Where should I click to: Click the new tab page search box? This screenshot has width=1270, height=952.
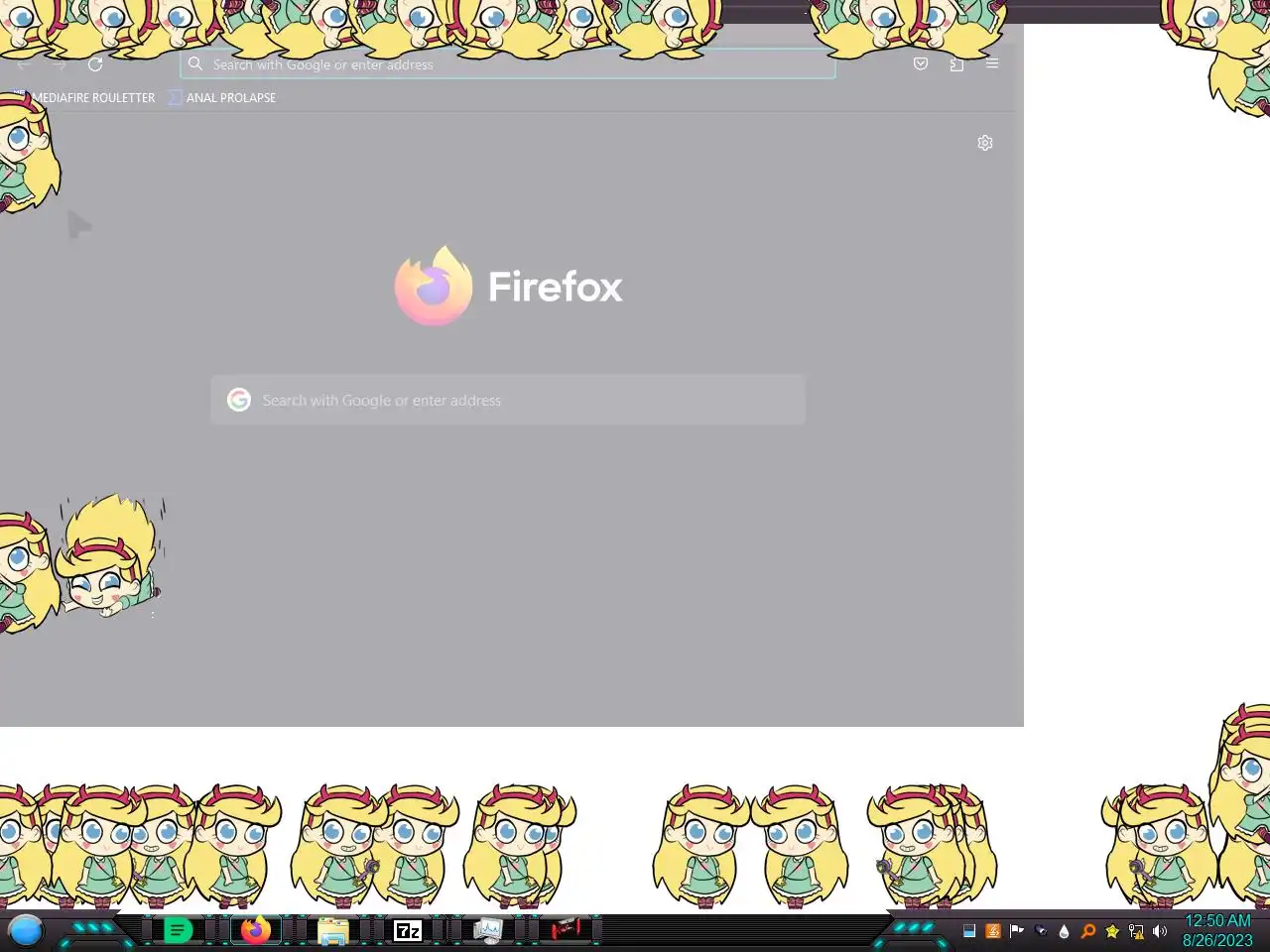(x=508, y=400)
